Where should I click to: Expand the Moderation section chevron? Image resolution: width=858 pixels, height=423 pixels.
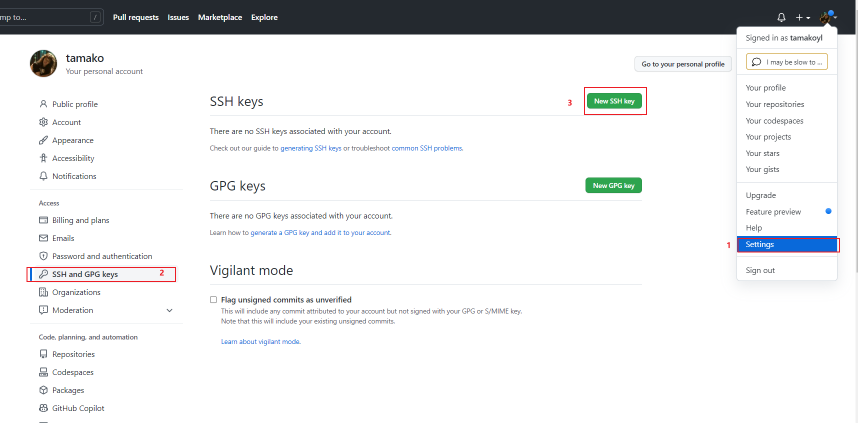[169, 310]
